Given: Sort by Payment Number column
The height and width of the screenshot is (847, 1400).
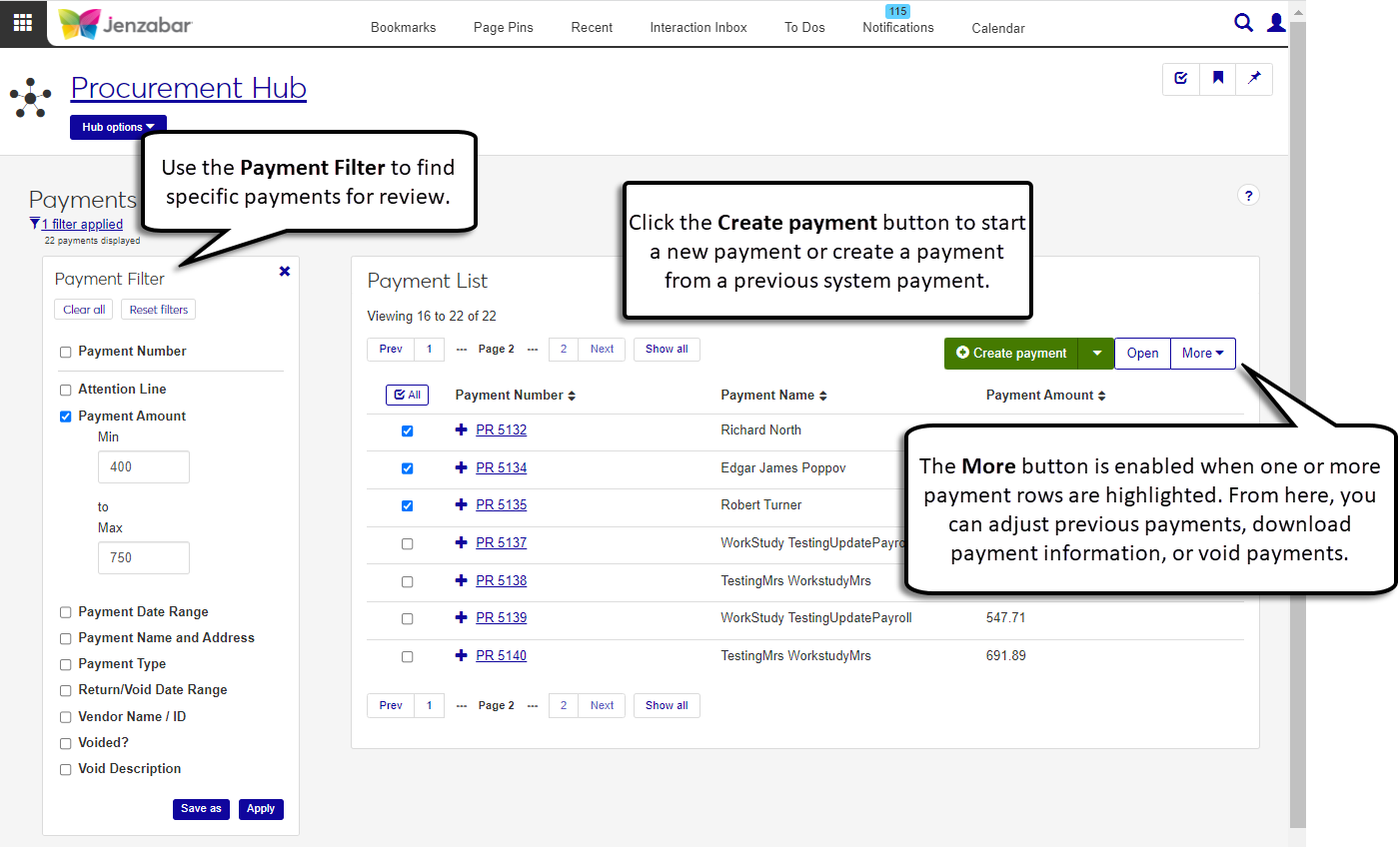Looking at the screenshot, I should point(516,396).
